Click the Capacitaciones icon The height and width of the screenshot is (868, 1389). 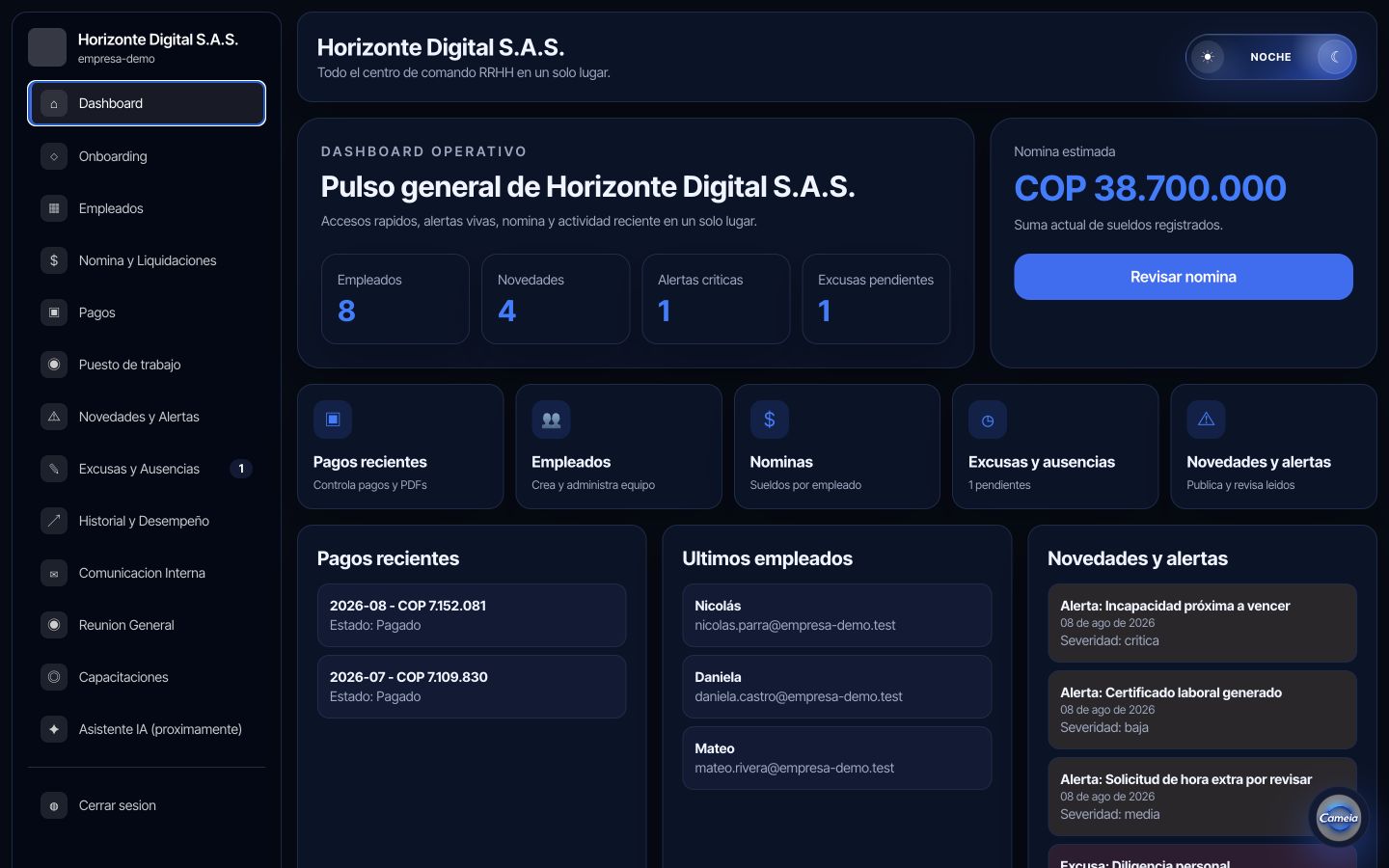pyautogui.click(x=54, y=677)
